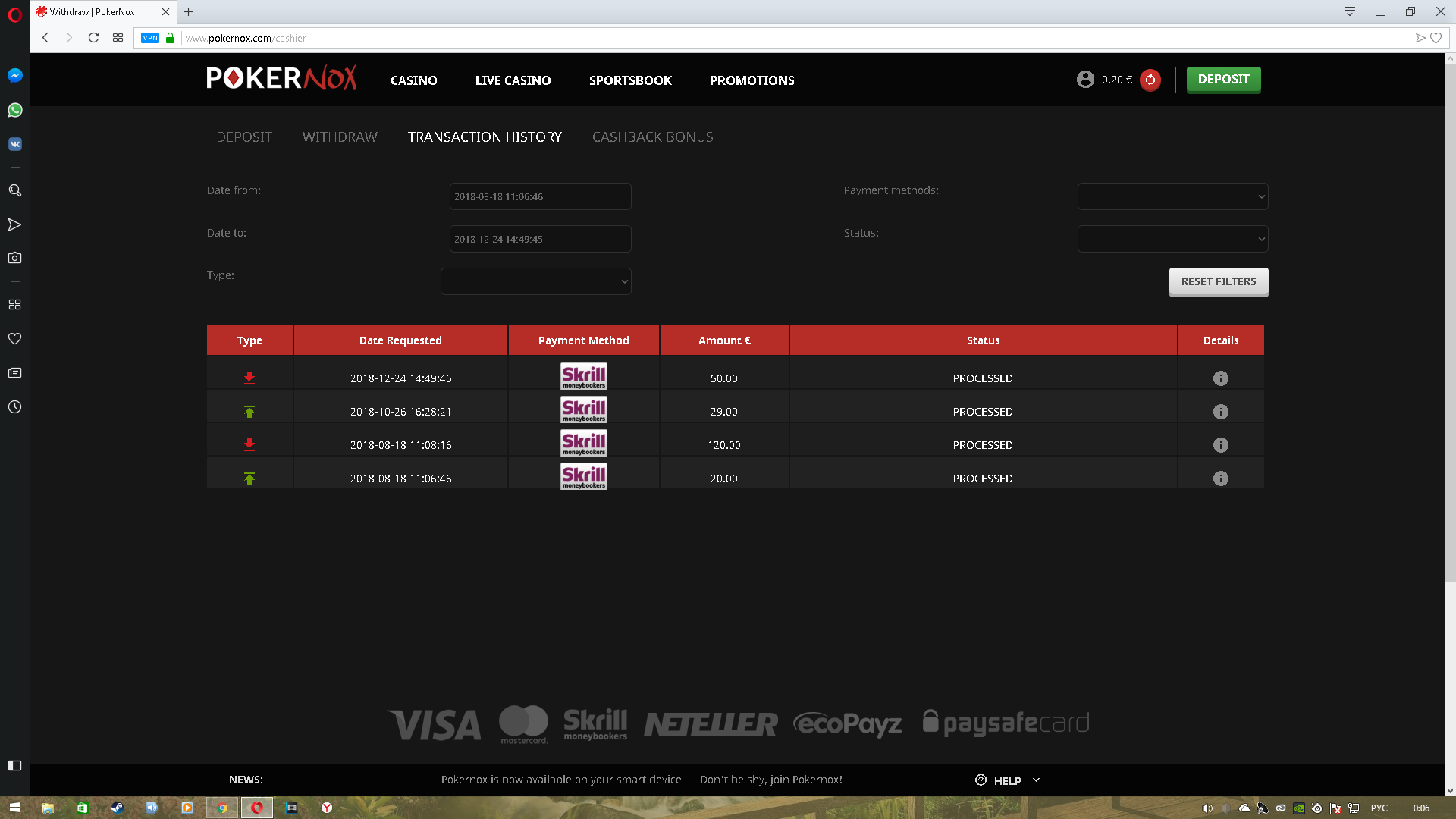1456x819 pixels.
Task: Open WhatsApp in the Opera sidebar
Action: (14, 110)
